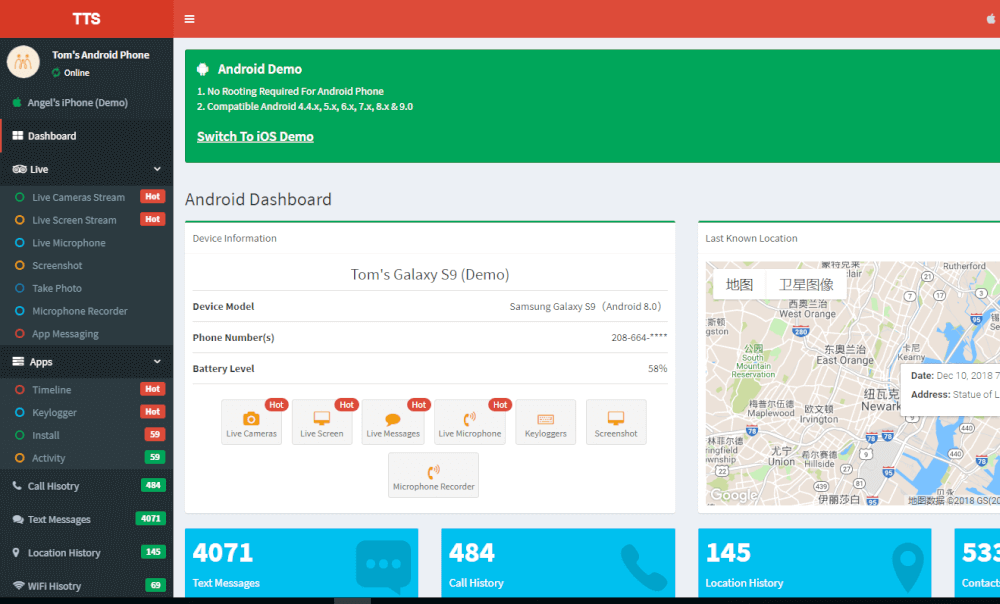
Task: Click the Google logo on the map
Action: tap(734, 495)
